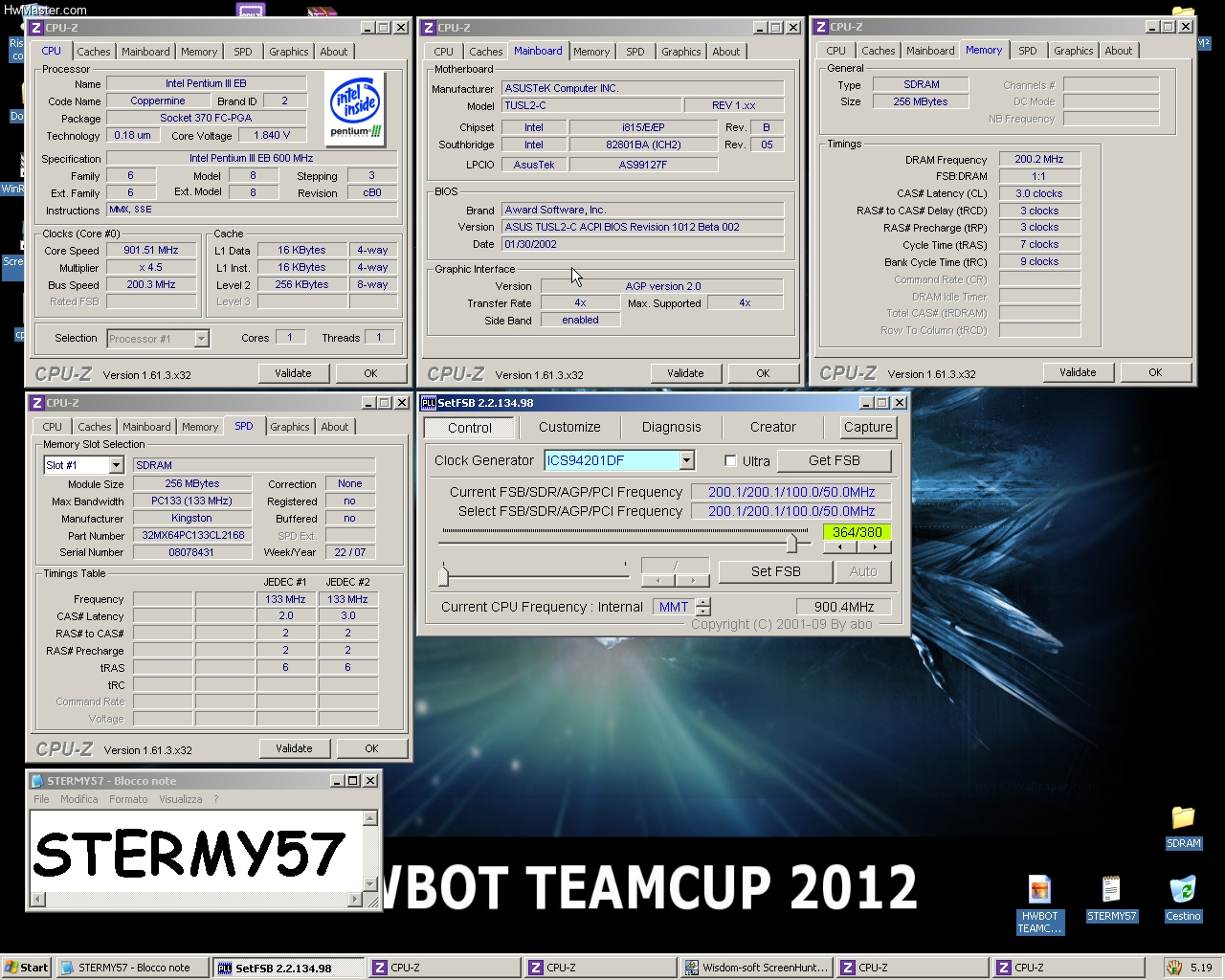Click the DRAM Frequency 200.2 MHz value

[x=1039, y=159]
